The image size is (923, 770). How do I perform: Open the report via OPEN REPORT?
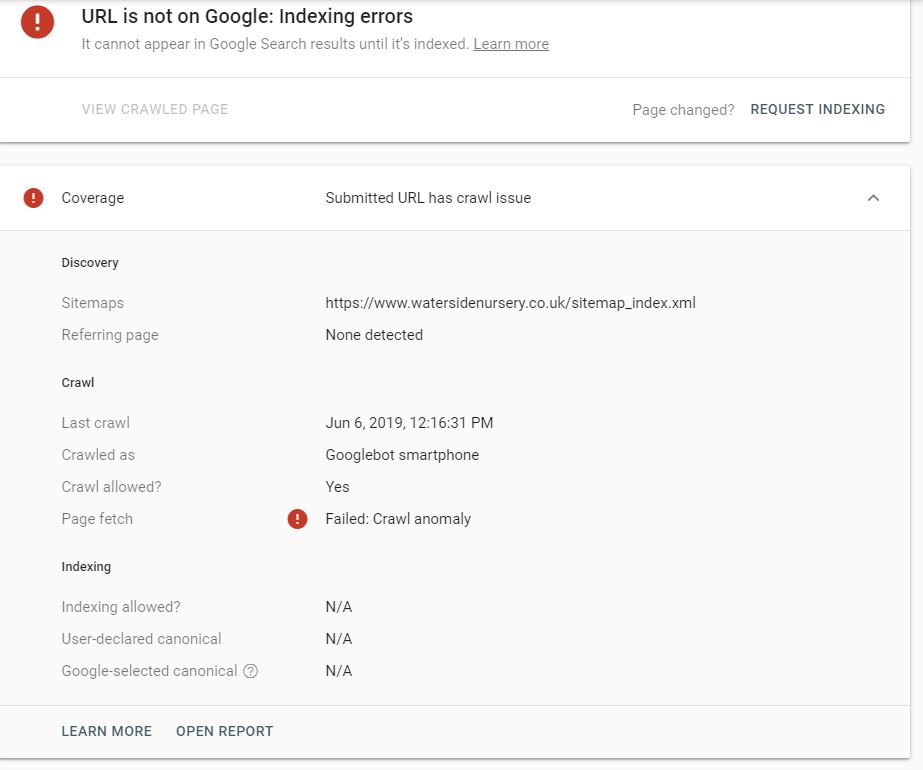click(224, 731)
